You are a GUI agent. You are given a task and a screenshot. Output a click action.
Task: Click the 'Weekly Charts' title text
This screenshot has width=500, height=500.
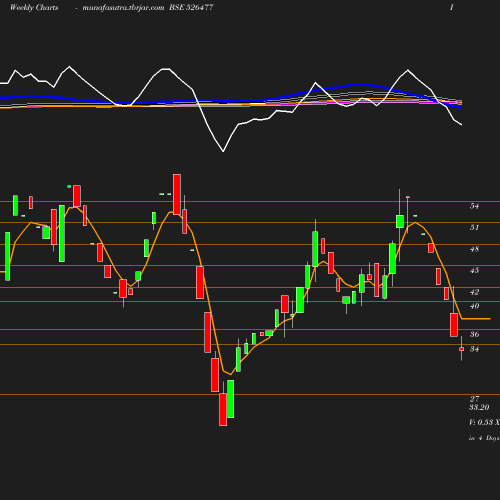[34, 7]
